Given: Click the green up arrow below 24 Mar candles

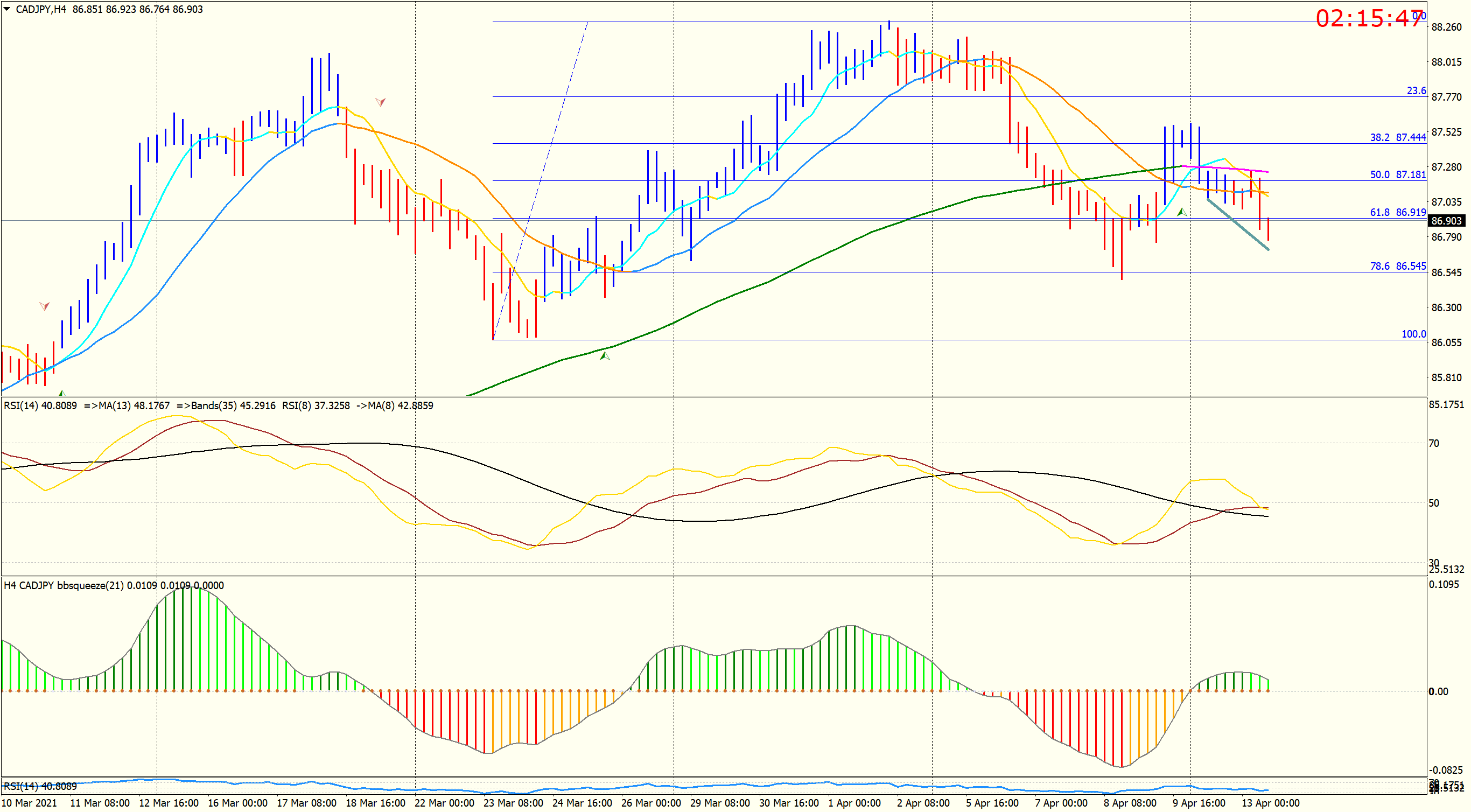Looking at the screenshot, I should coord(605,356).
